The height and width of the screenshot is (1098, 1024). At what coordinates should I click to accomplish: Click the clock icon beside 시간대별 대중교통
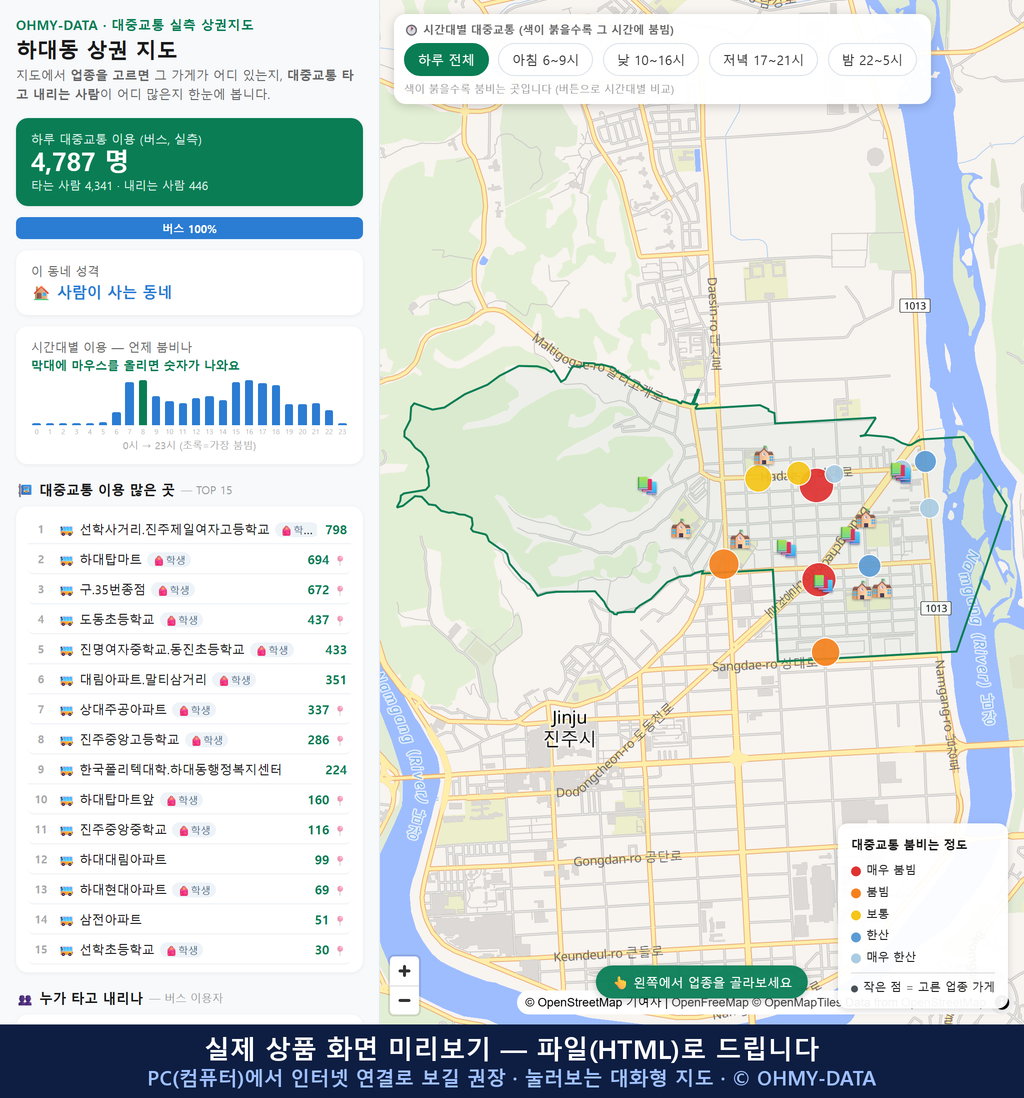pos(411,30)
